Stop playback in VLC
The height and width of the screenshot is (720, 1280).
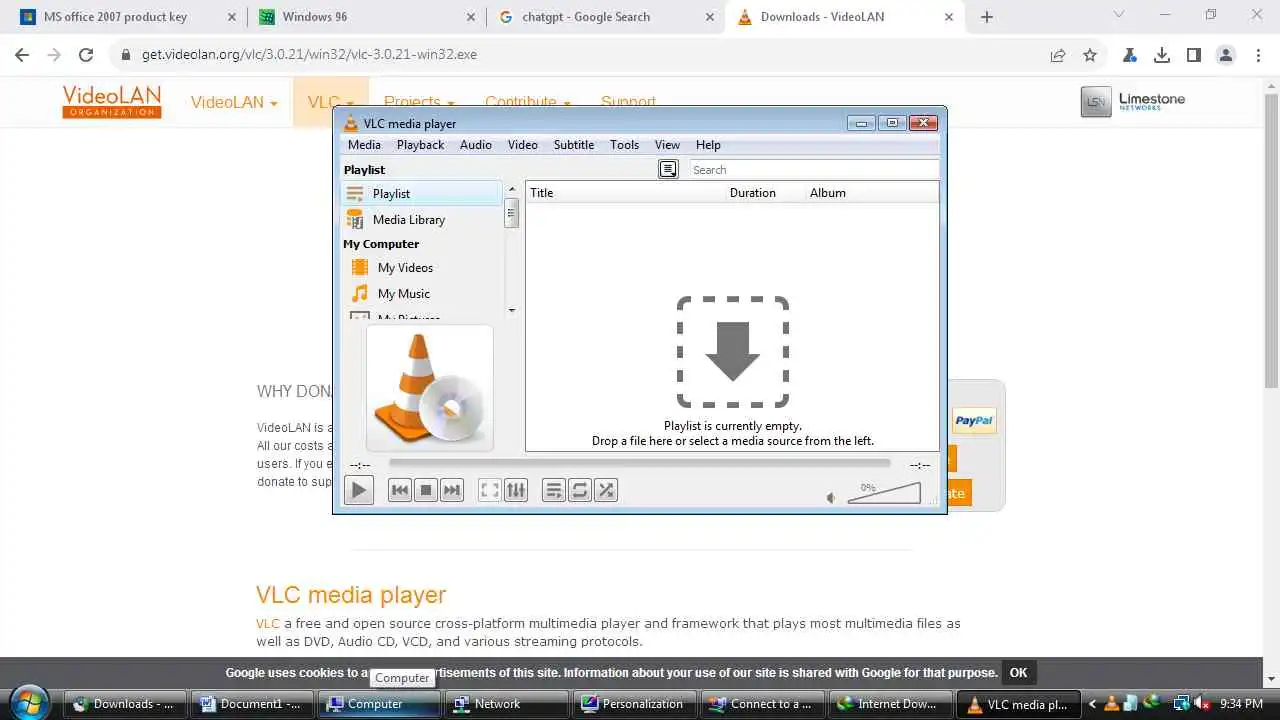point(426,490)
